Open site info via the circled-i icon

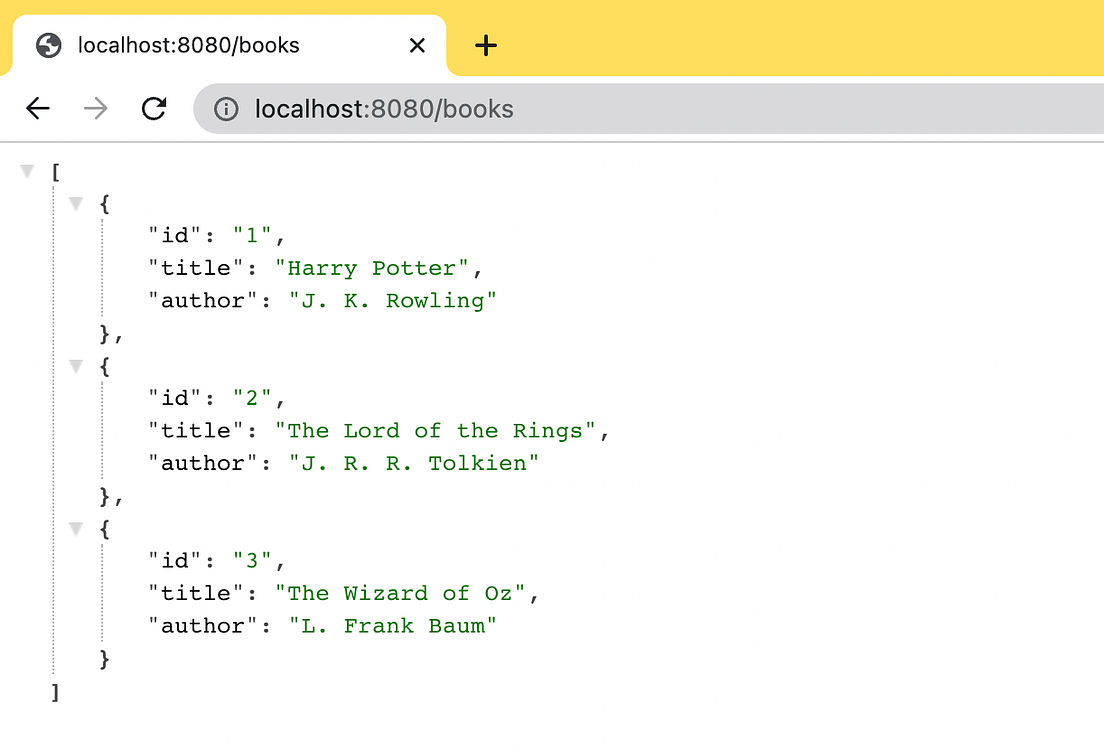pyautogui.click(x=225, y=108)
